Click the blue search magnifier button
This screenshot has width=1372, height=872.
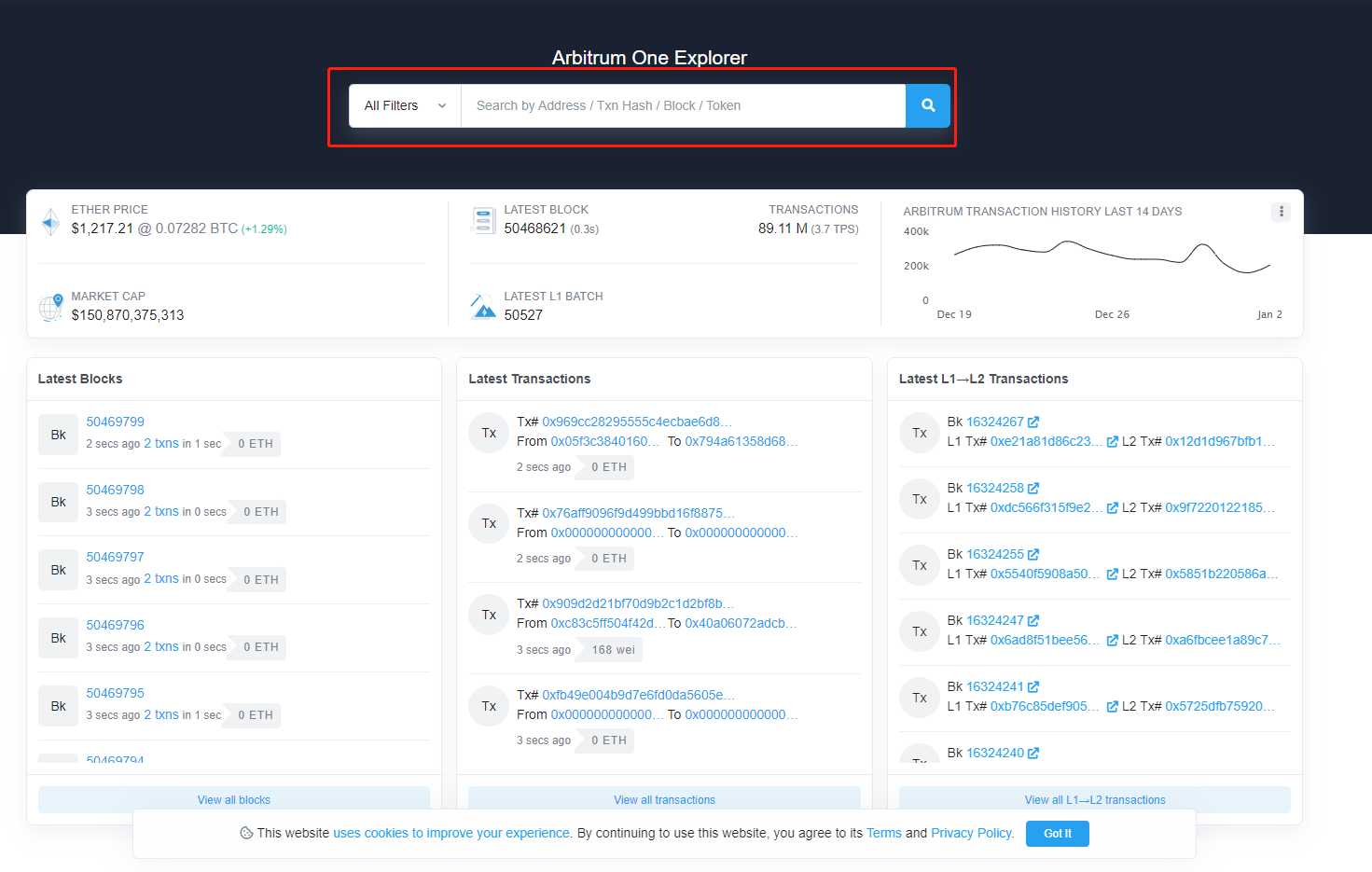(927, 105)
